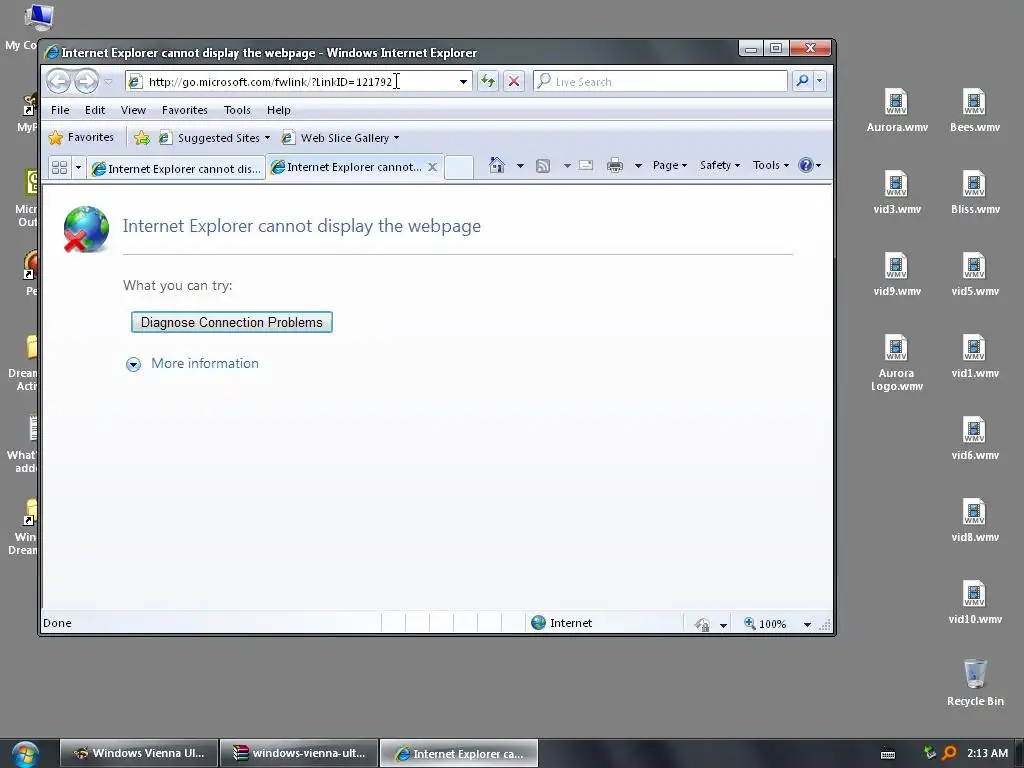
Task: Open Suggested Sites dropdown
Action: coord(215,138)
